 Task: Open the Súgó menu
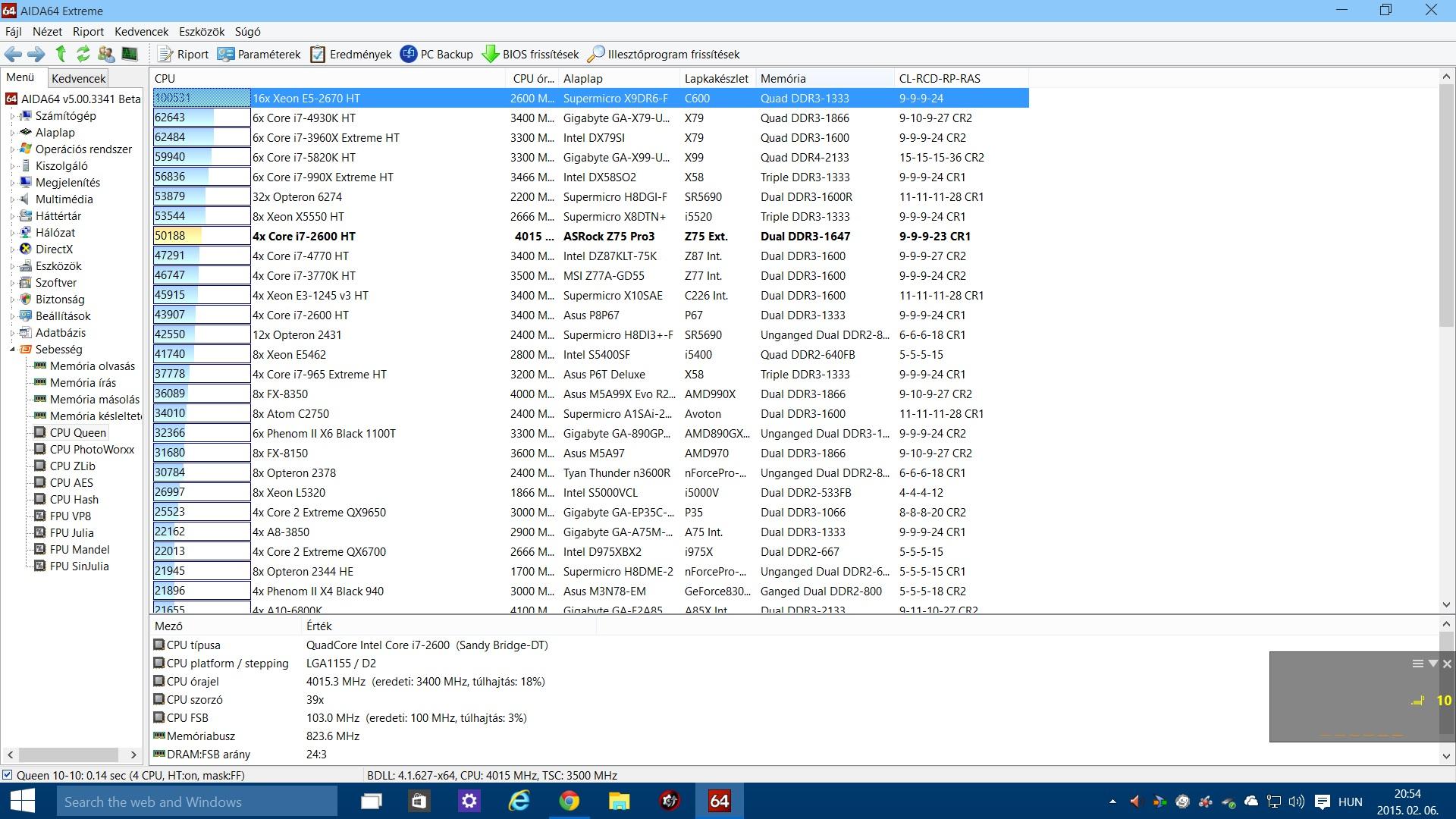[x=247, y=31]
